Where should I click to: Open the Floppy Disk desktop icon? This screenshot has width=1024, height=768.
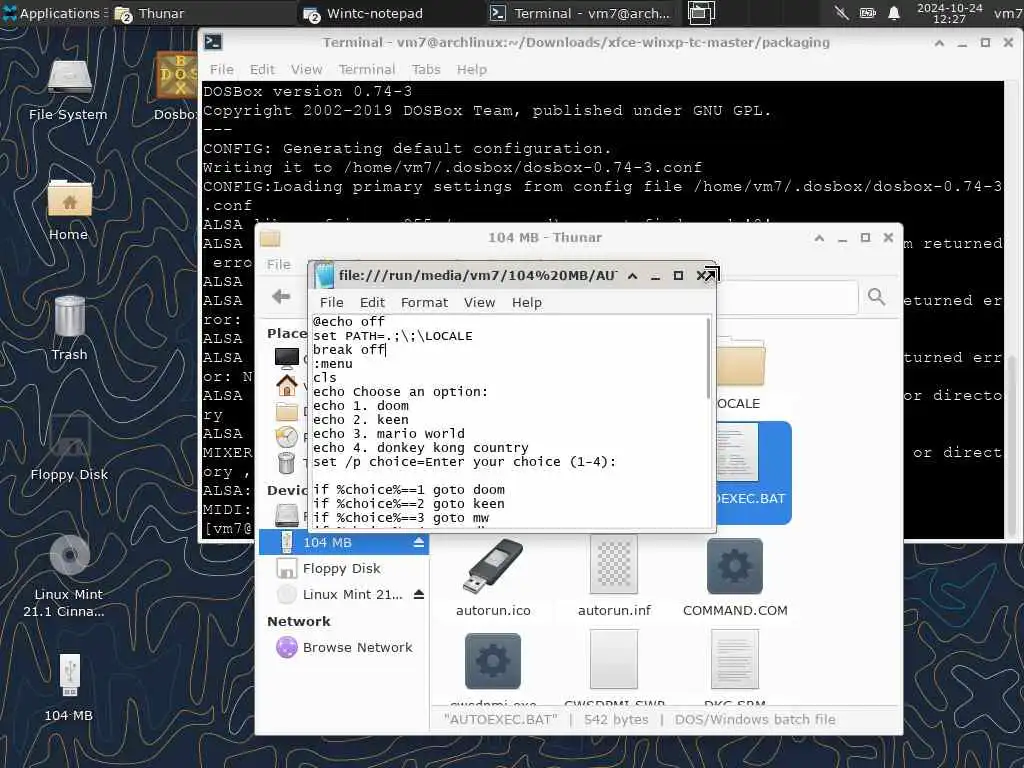[69, 449]
